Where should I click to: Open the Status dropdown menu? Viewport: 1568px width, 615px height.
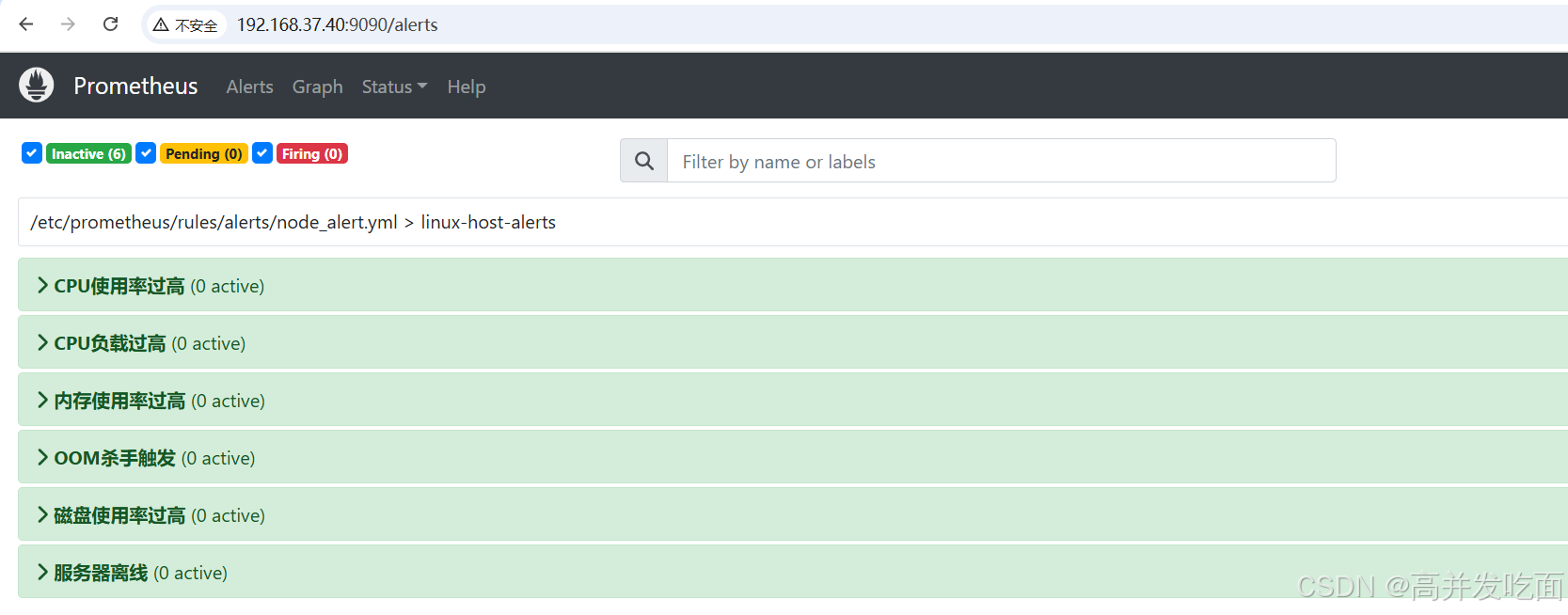coord(394,87)
